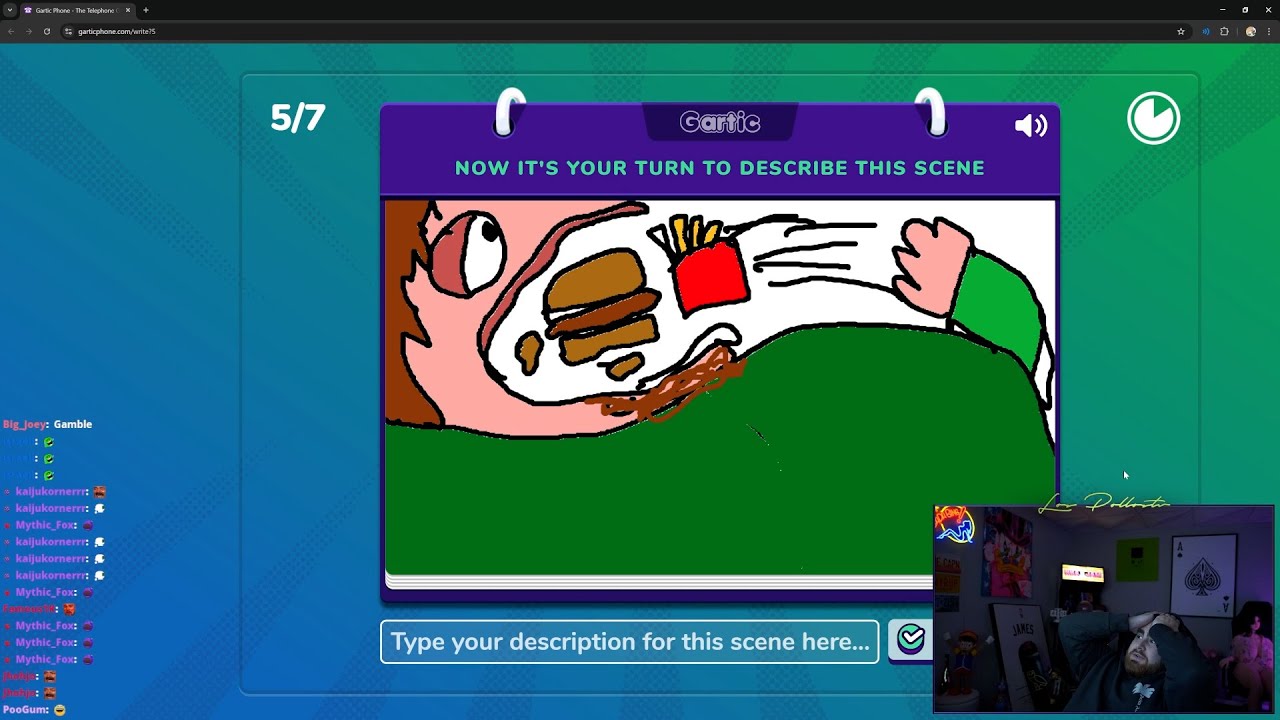1280x720 pixels.
Task: Open Chrome three-dot menu
Action: tap(1269, 31)
